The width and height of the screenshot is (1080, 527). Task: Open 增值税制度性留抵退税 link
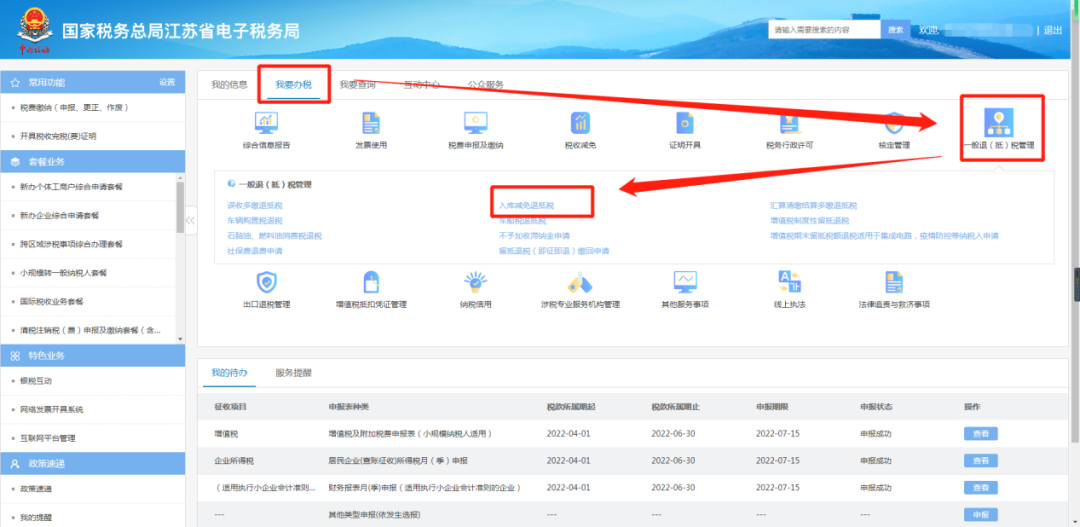pyautogui.click(x=809, y=220)
